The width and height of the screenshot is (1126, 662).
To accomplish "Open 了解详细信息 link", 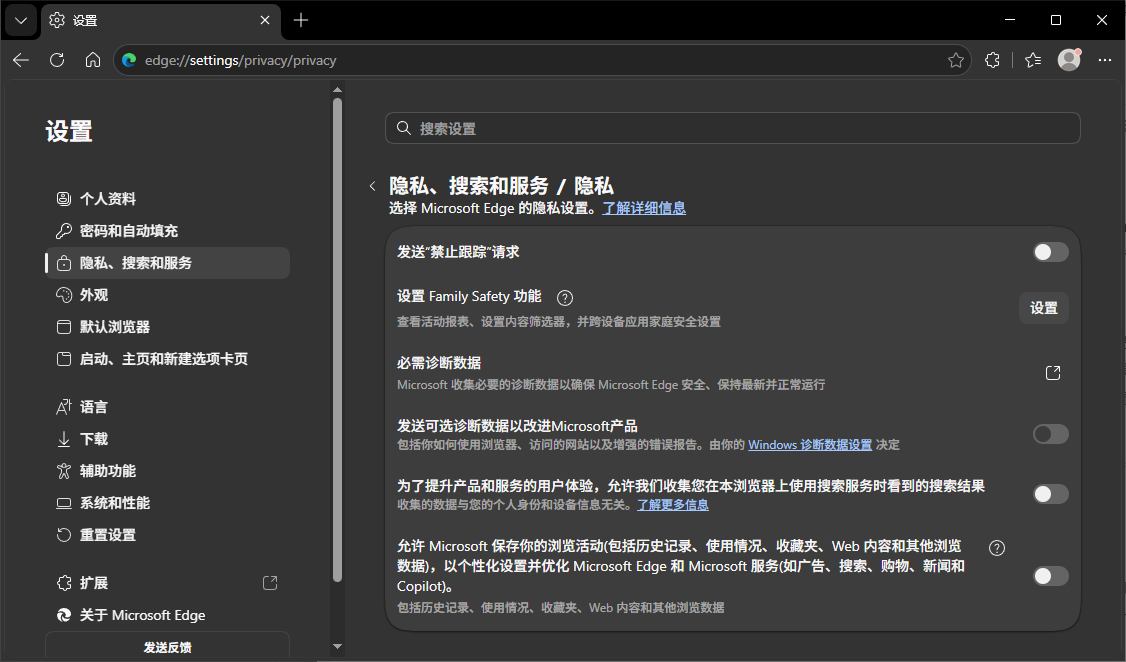I will [x=644, y=208].
